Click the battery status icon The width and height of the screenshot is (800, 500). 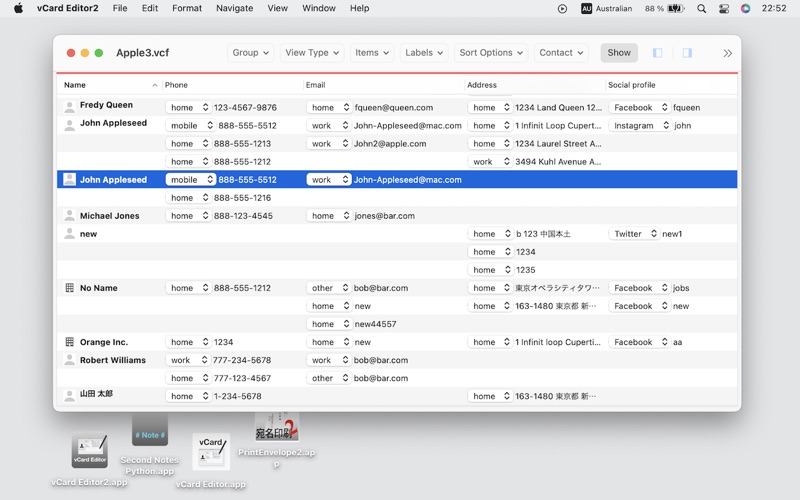[676, 9]
